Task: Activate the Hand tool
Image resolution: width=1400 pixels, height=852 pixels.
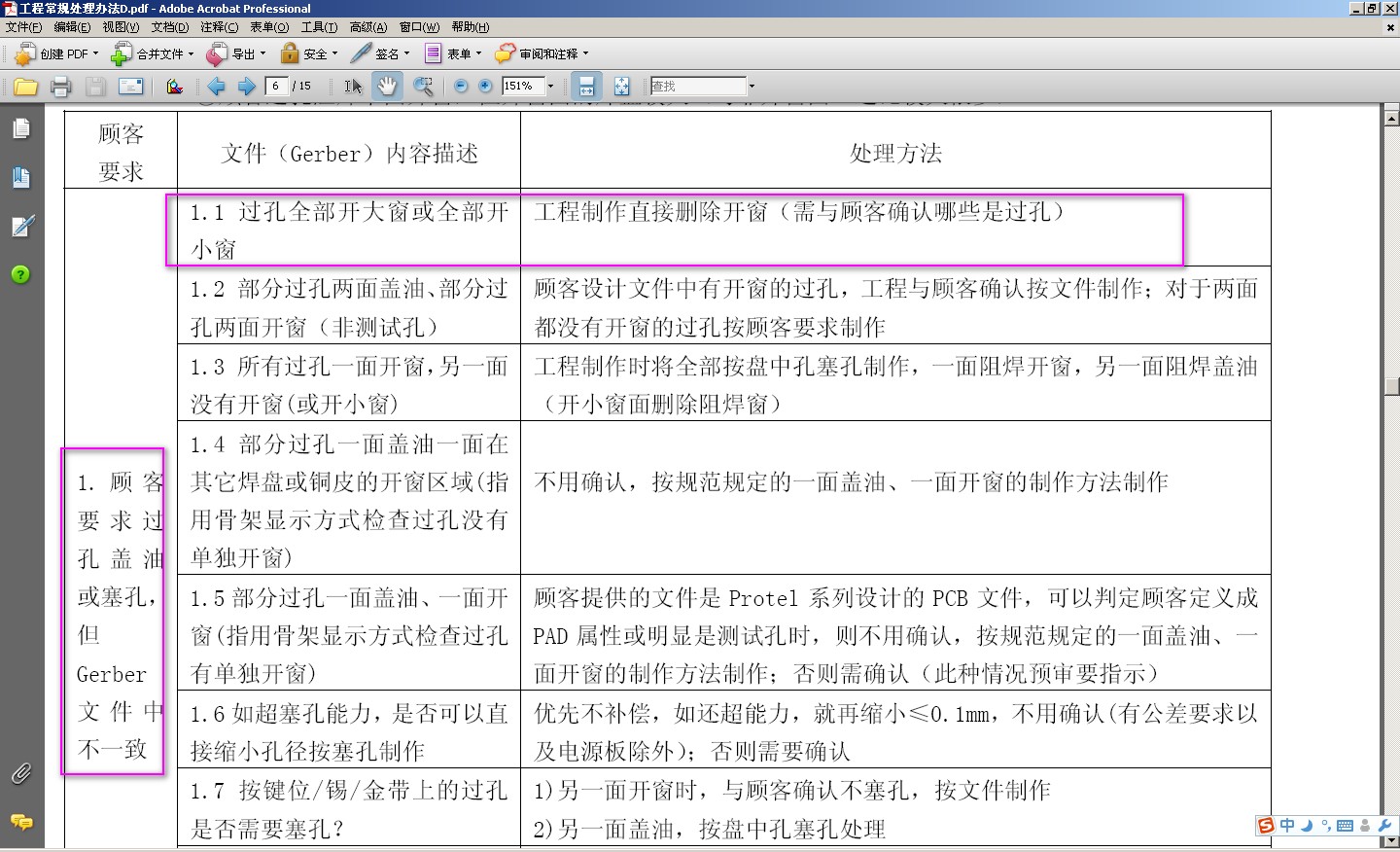Action: [x=387, y=87]
